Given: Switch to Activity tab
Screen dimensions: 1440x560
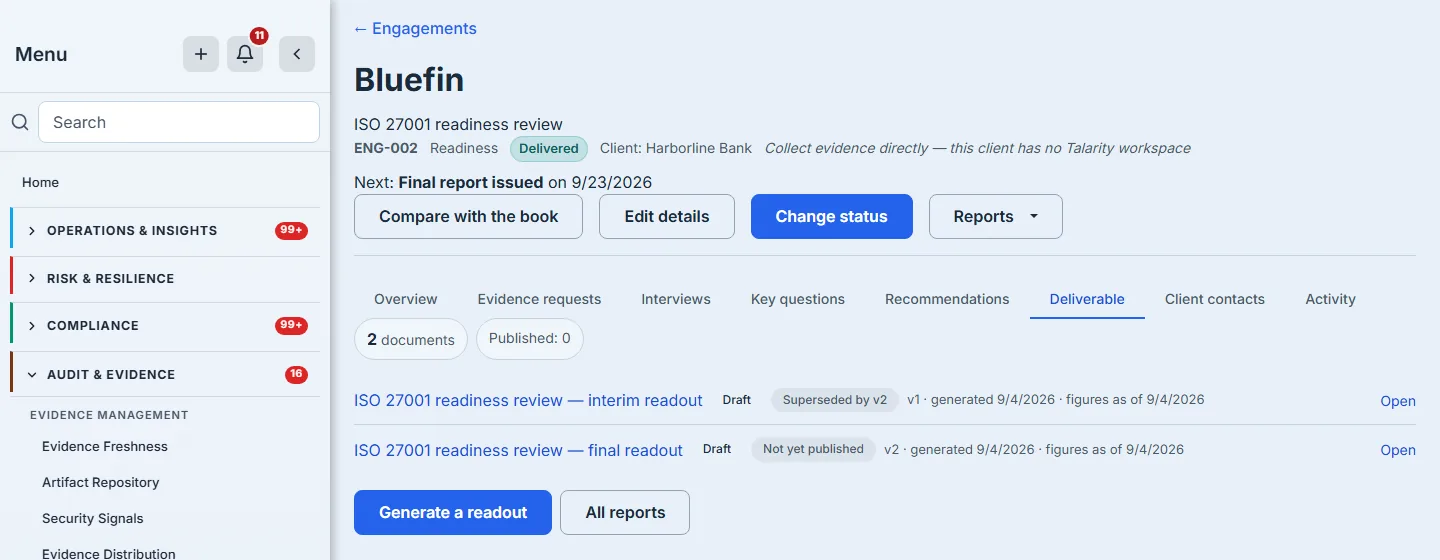Looking at the screenshot, I should coord(1330,299).
